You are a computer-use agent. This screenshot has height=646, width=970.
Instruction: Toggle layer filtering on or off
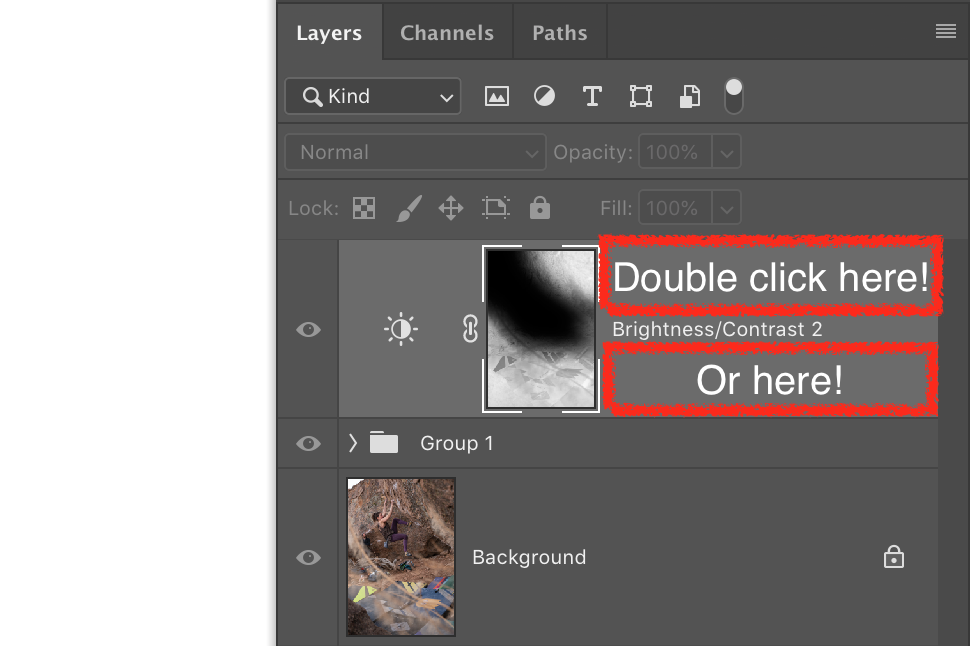tap(734, 96)
